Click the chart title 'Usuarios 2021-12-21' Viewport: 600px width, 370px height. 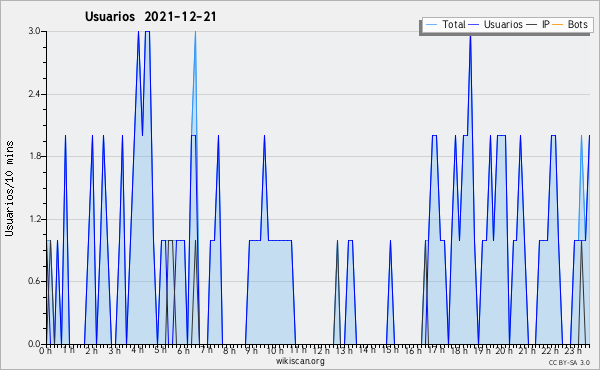(151, 17)
